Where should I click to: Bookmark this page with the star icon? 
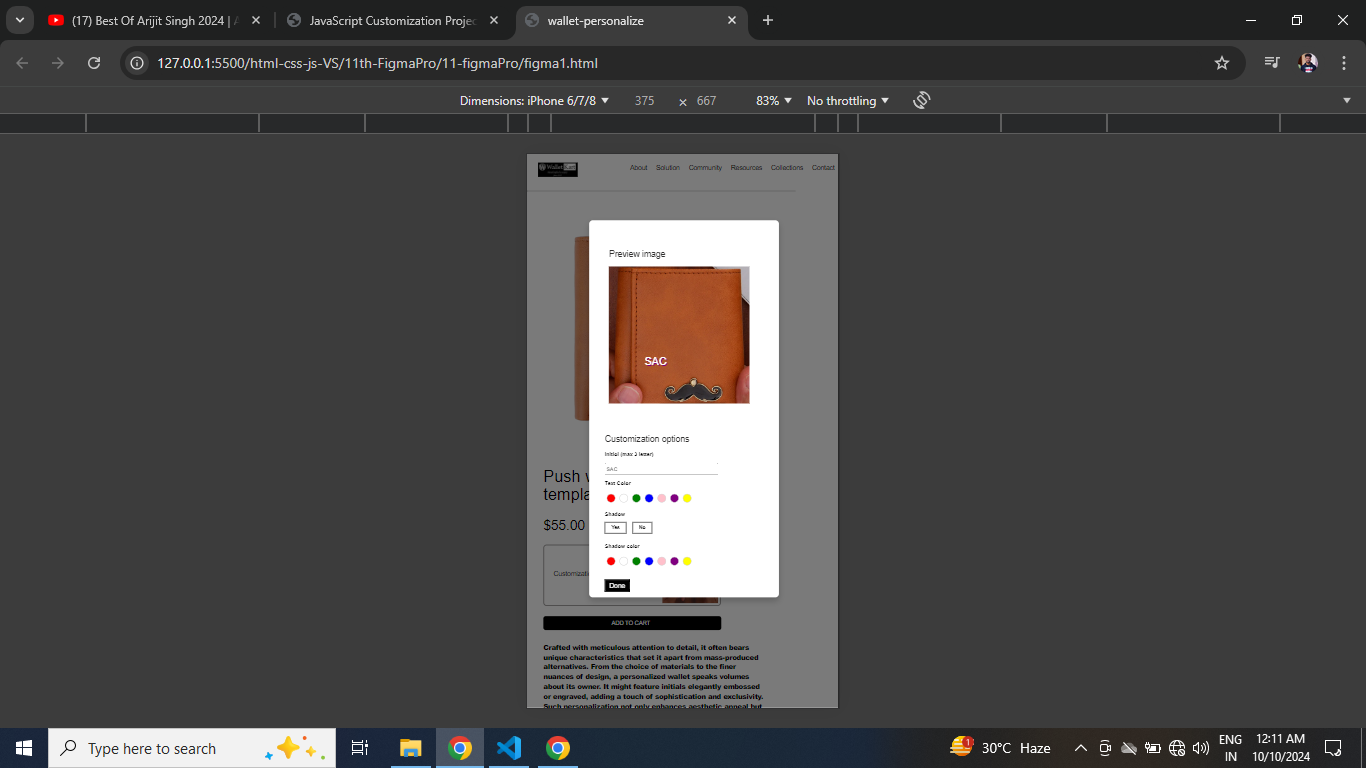(1221, 63)
